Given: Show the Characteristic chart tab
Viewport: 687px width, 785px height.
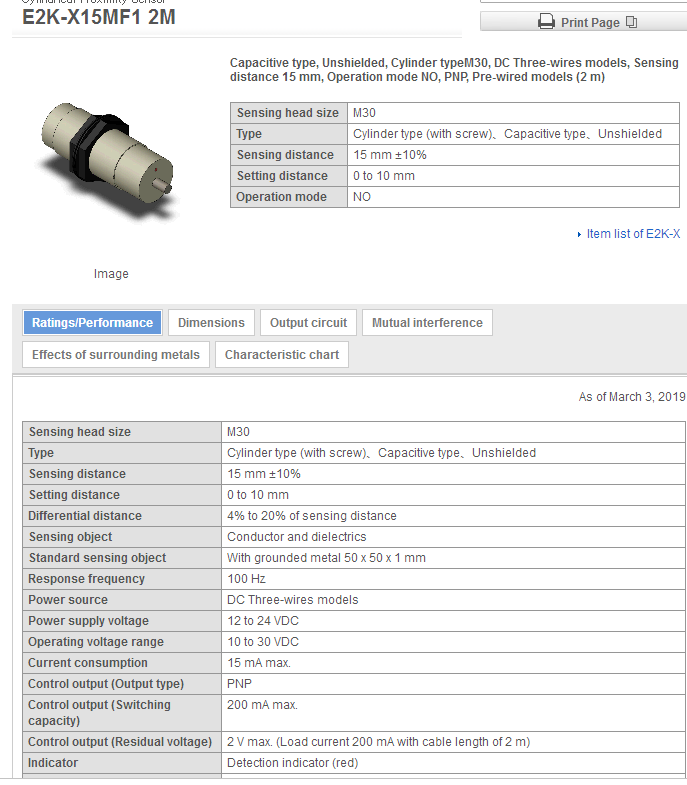Looking at the screenshot, I should click(x=282, y=355).
